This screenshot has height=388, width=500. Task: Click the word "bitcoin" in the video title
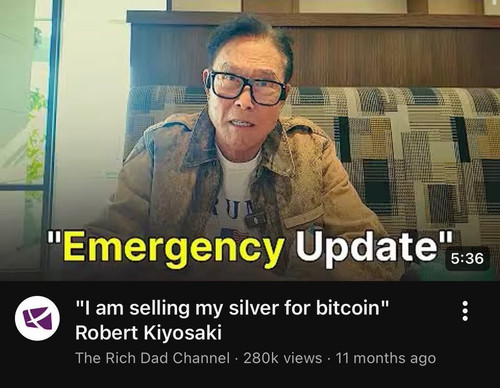click(348, 307)
